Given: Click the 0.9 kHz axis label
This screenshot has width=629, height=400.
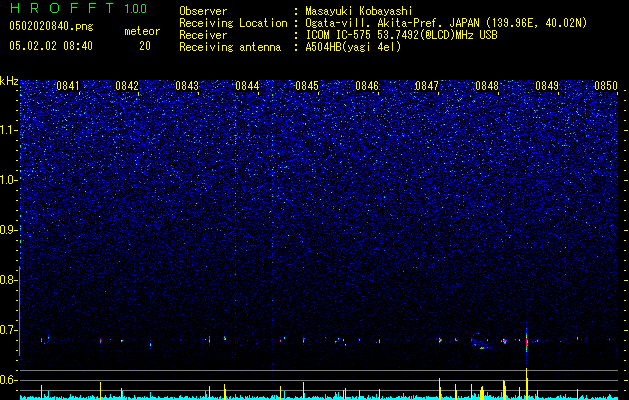Looking at the screenshot, I should (x=8, y=230).
